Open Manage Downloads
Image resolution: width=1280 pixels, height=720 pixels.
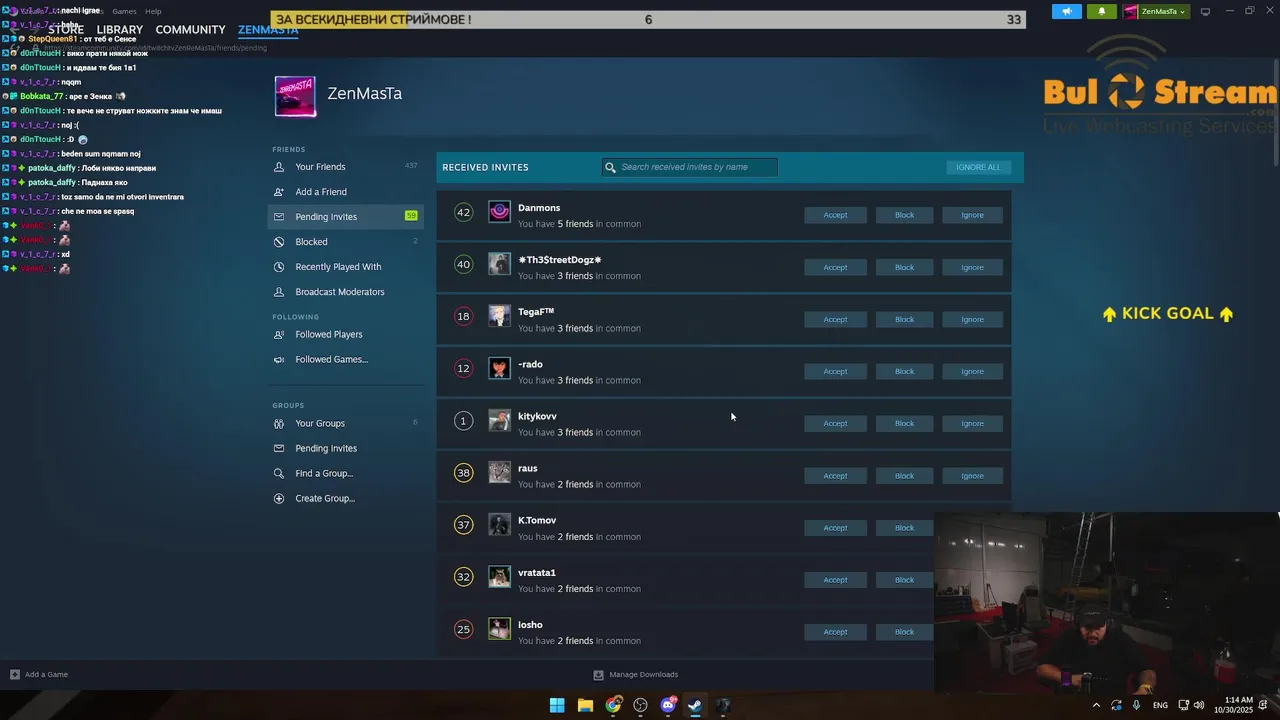click(636, 674)
